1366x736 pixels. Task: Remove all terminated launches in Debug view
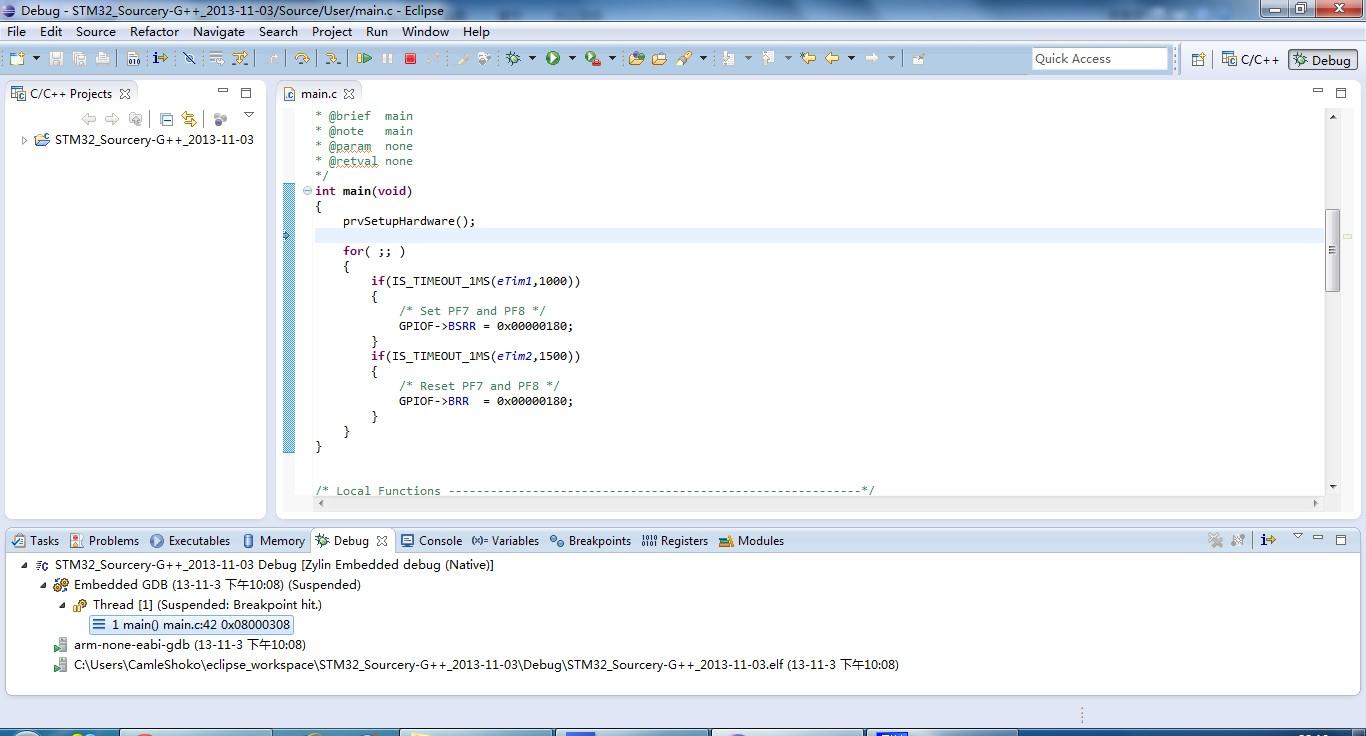1213,540
